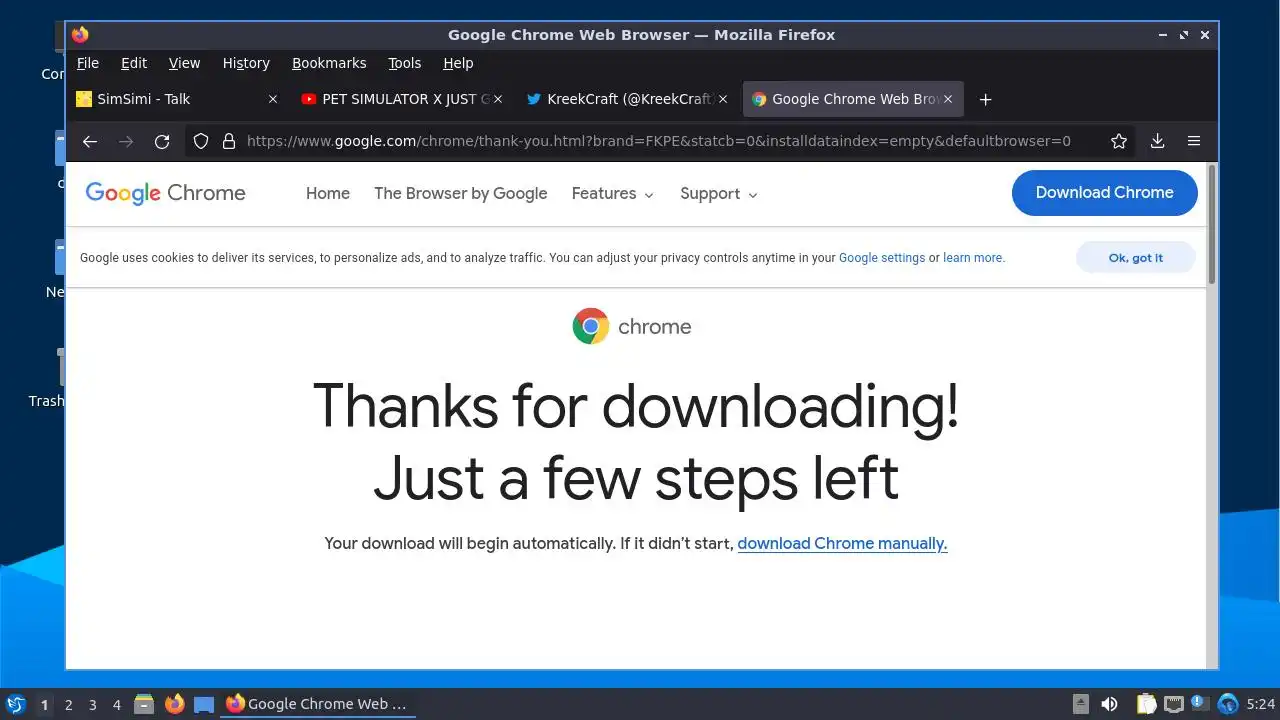Expand the Support dropdown in navigation

pyautogui.click(x=719, y=194)
